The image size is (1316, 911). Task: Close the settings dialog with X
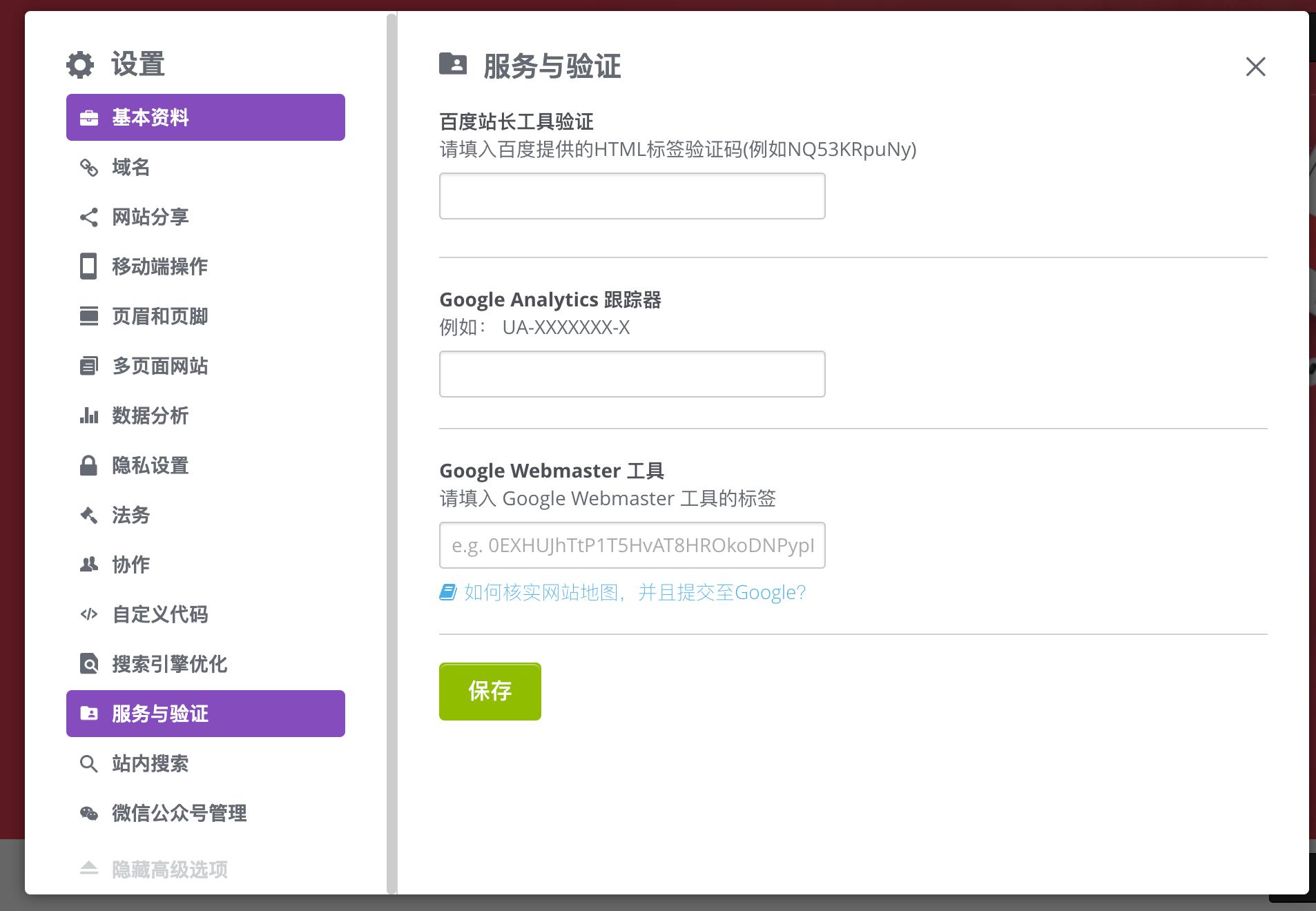[x=1255, y=67]
